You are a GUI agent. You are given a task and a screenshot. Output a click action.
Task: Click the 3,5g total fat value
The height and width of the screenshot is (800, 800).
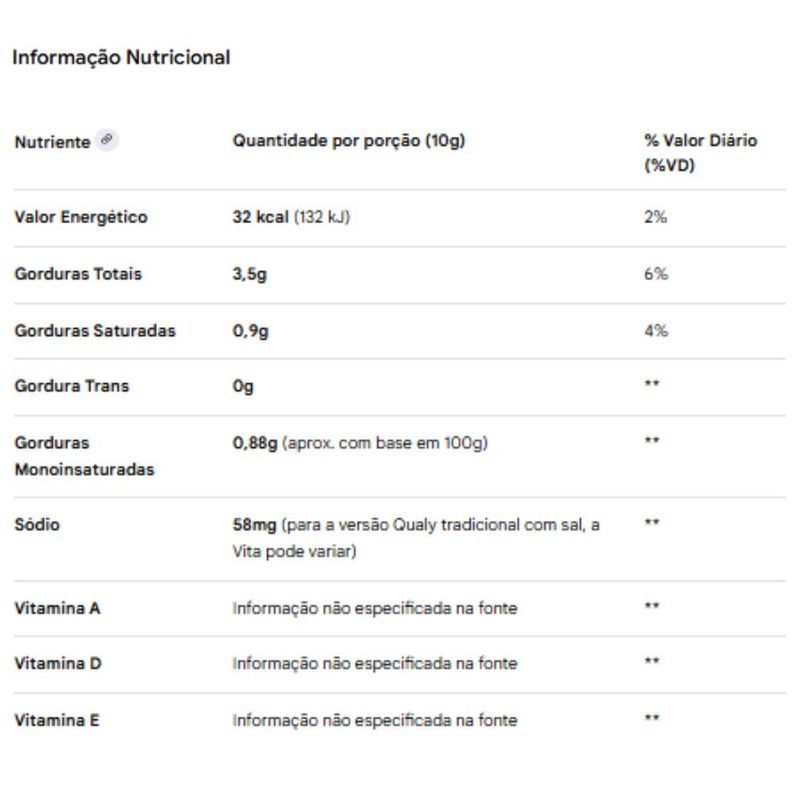click(250, 274)
